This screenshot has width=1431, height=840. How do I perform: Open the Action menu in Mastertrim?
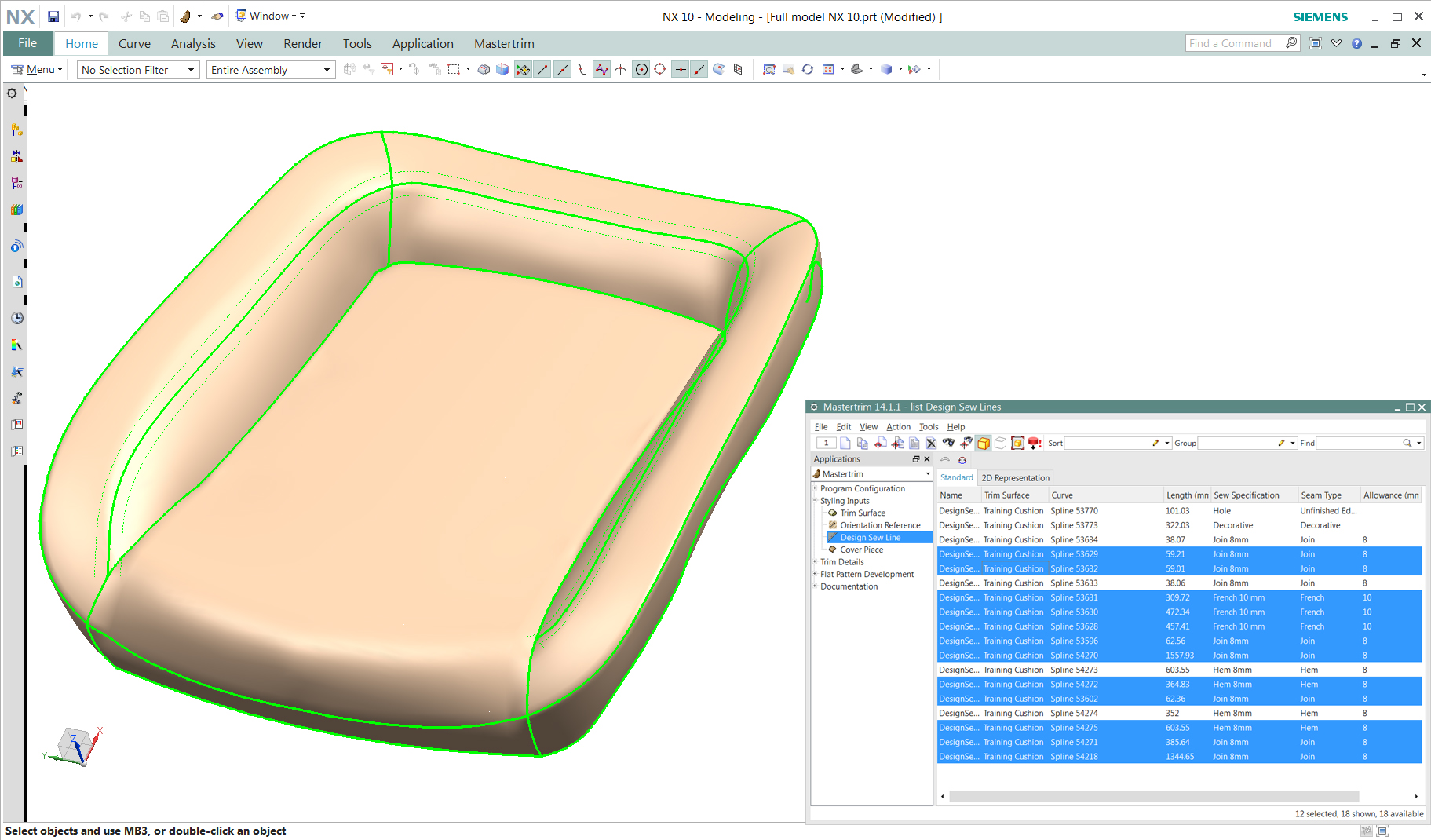point(898,426)
